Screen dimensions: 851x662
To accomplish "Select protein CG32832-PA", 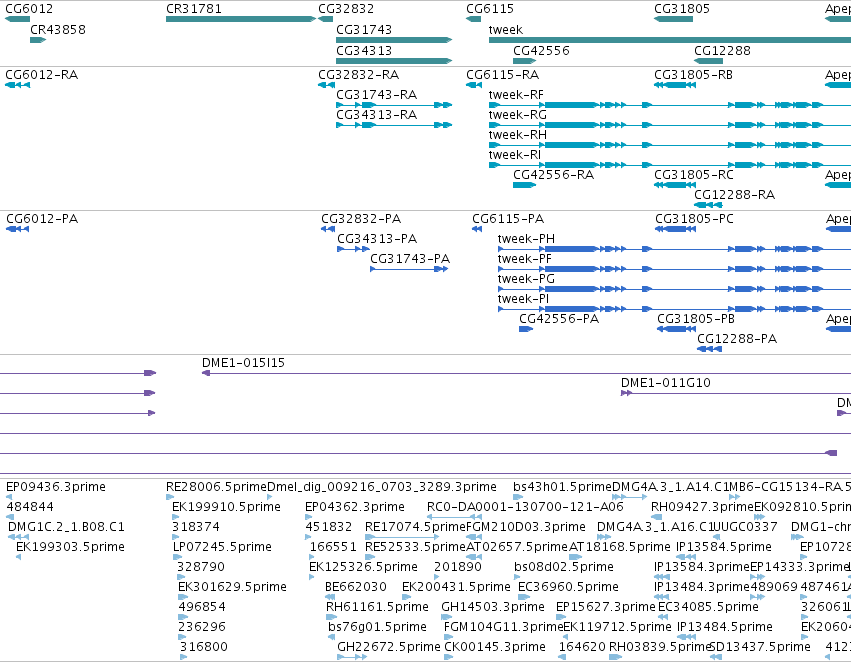I will pyautogui.click(x=361, y=219).
